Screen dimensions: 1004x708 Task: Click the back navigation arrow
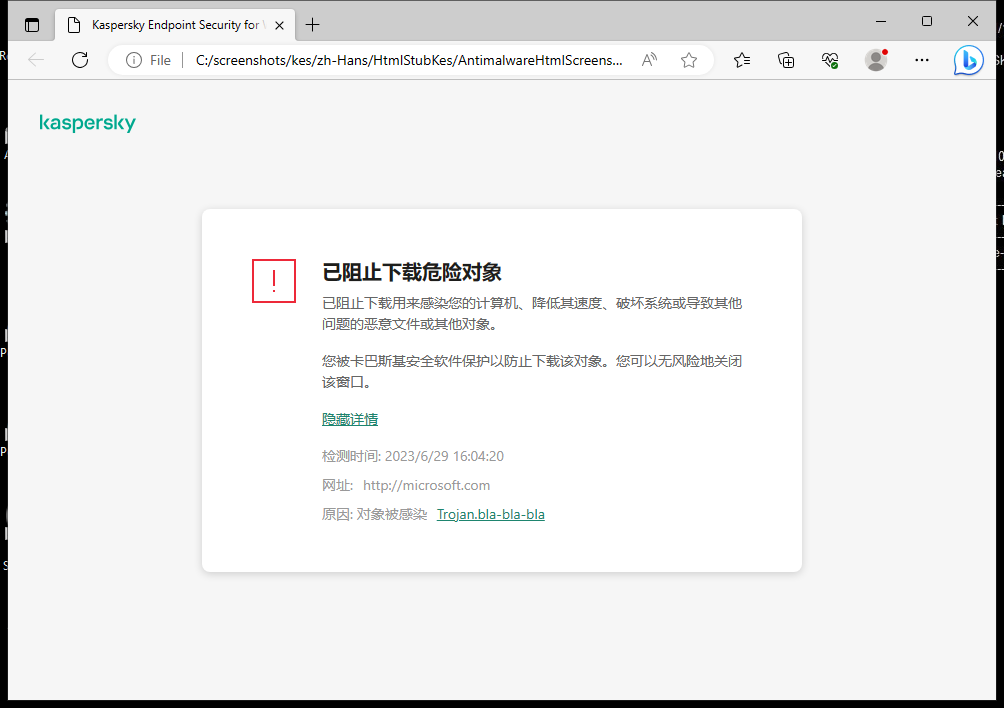(x=36, y=59)
